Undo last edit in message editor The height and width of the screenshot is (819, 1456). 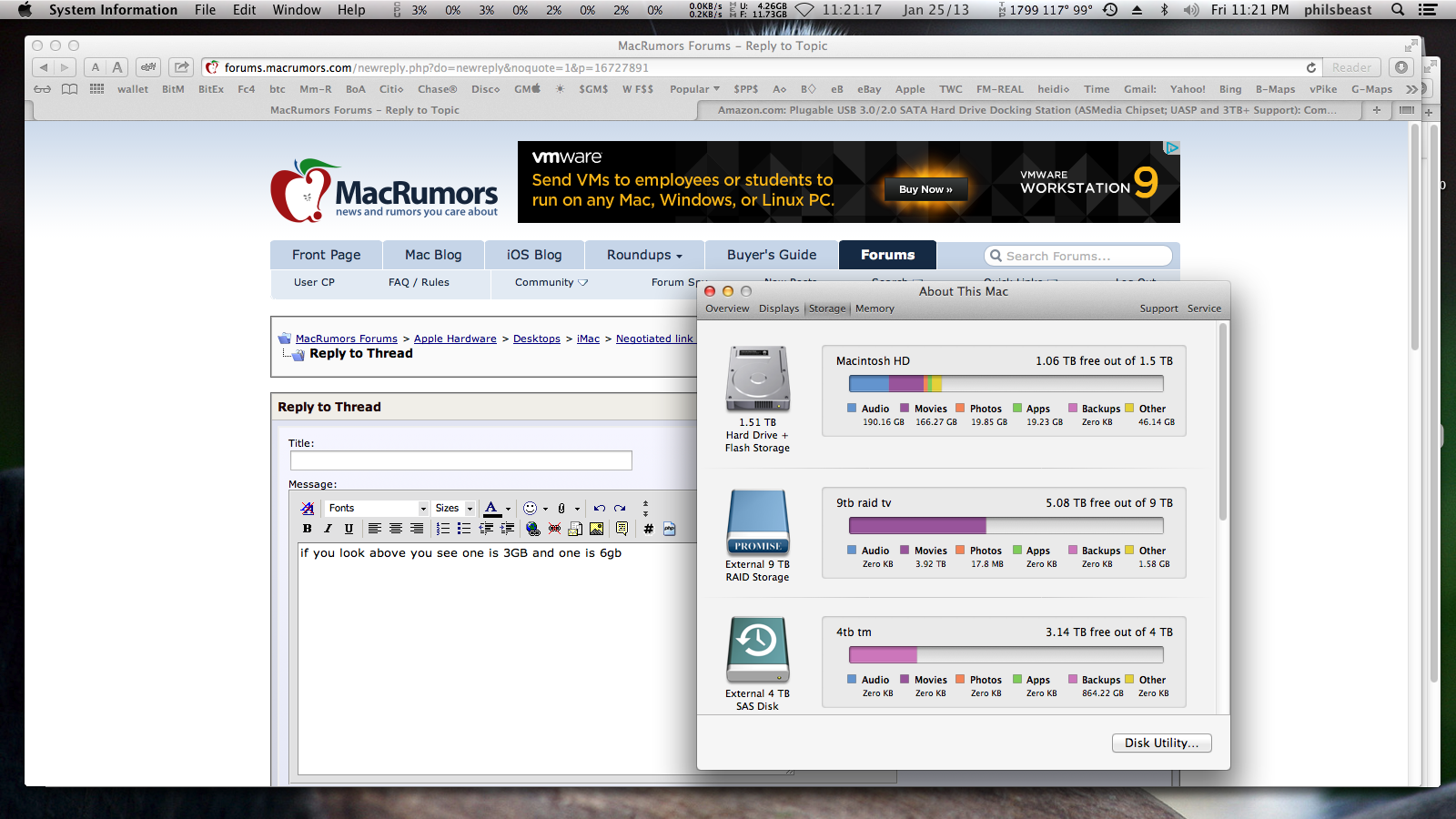pos(599,508)
